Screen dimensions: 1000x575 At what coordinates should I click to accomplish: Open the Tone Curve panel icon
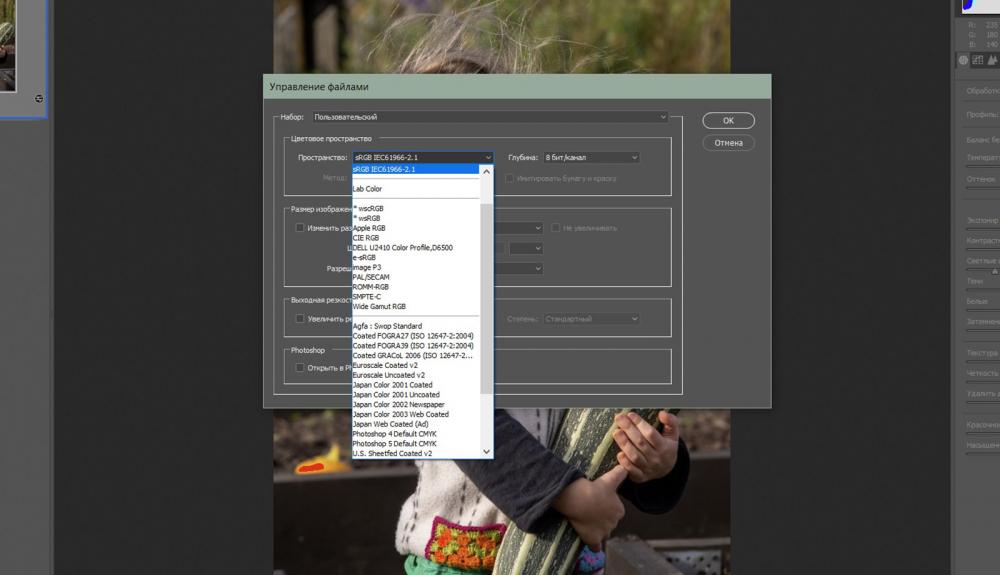point(977,60)
